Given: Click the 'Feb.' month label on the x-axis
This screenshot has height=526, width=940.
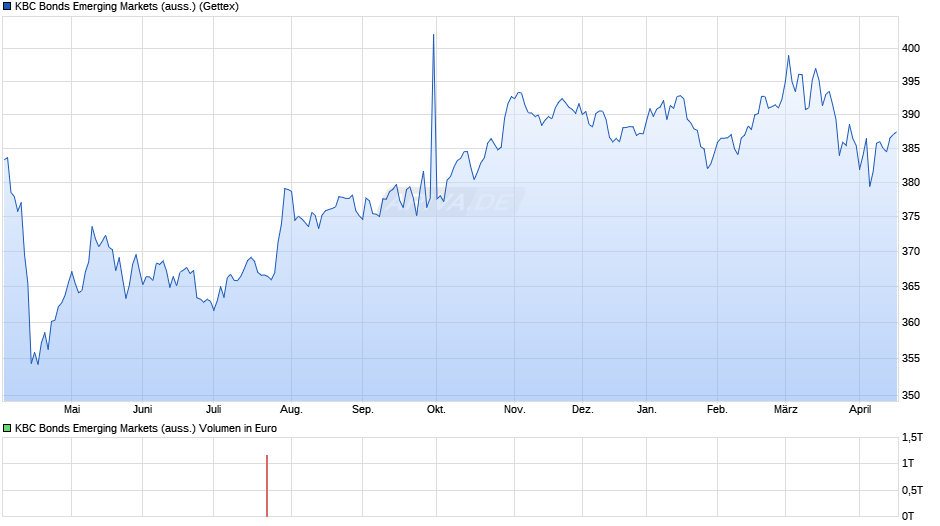Looking at the screenshot, I should point(717,409).
